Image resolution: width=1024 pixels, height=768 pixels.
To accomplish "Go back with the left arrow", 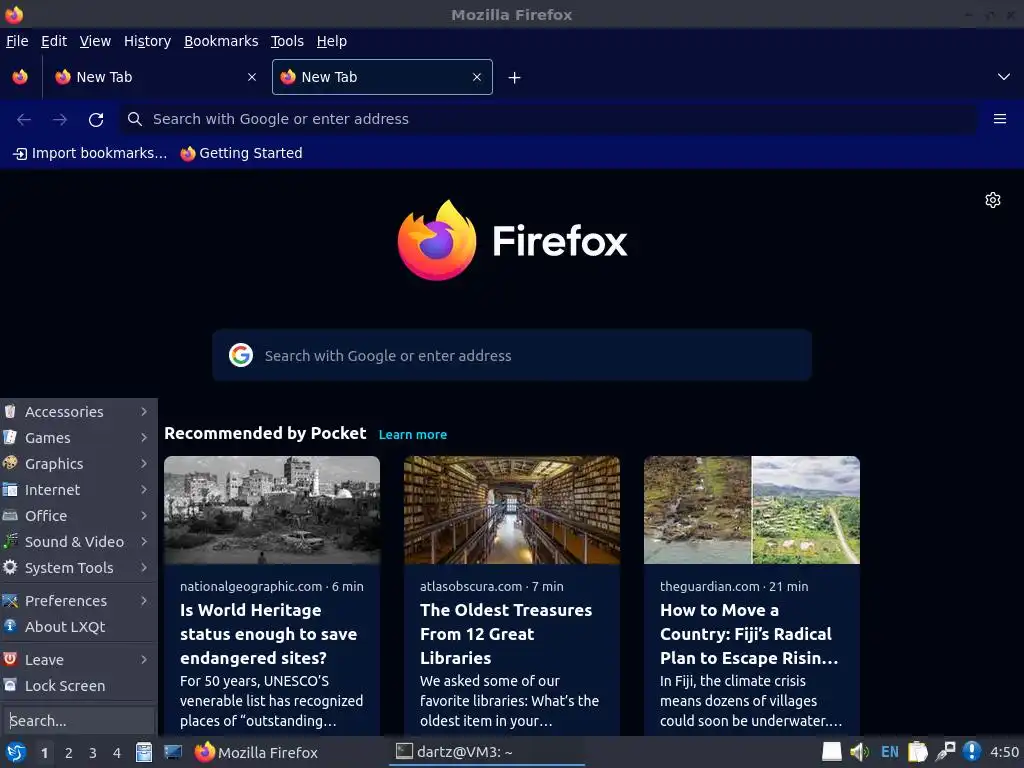I will [x=24, y=120].
